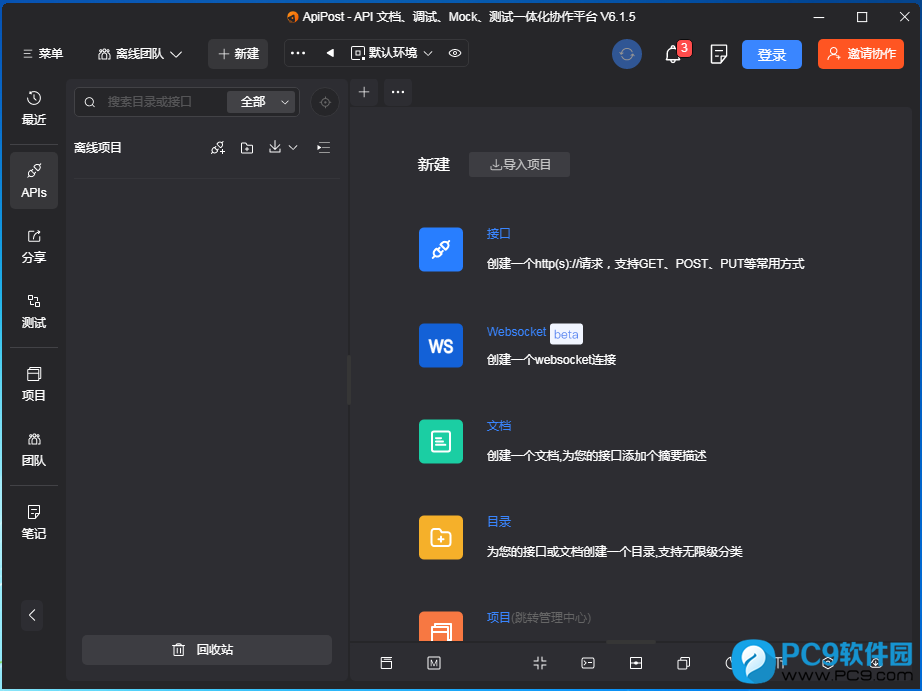This screenshot has height=691, width=922.
Task: Click the 导入项目 import project button
Action: (x=519, y=165)
